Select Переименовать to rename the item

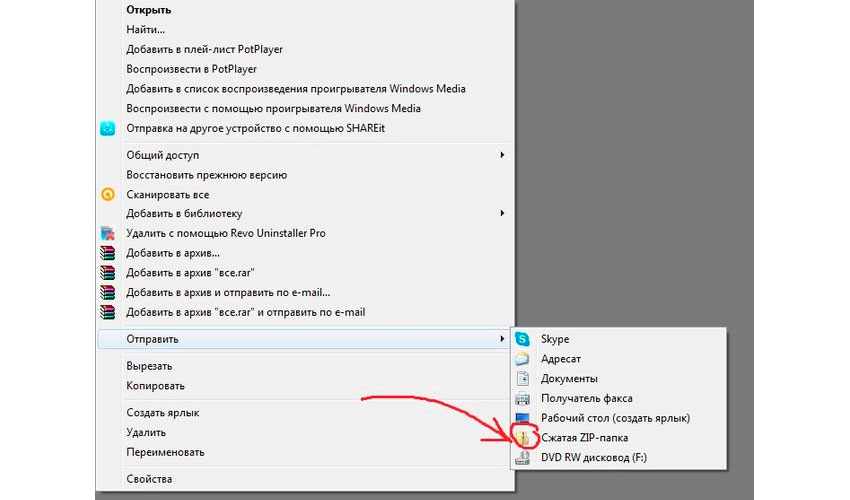point(165,452)
